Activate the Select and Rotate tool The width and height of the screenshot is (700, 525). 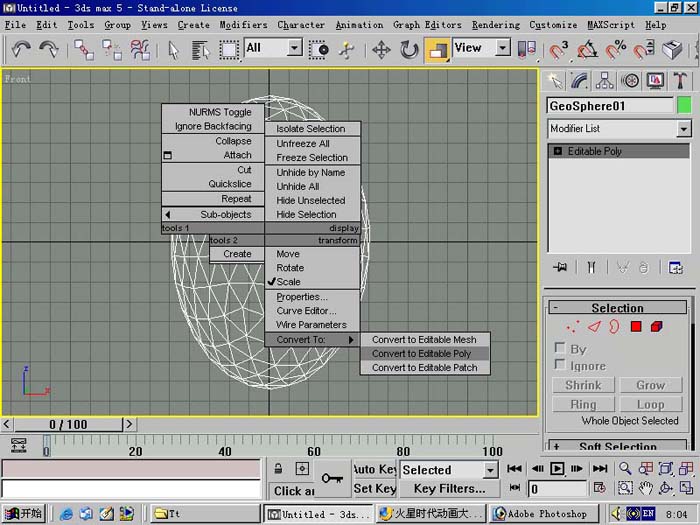point(409,50)
